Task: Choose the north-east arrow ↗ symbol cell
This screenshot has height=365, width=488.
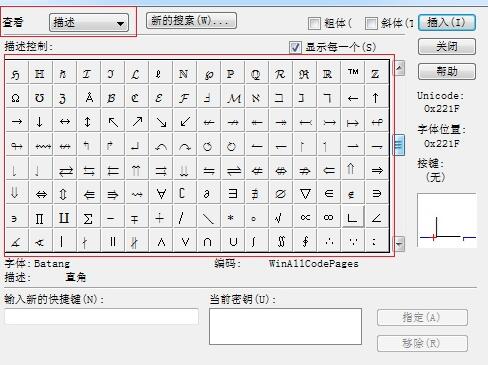Action: (x=137, y=121)
